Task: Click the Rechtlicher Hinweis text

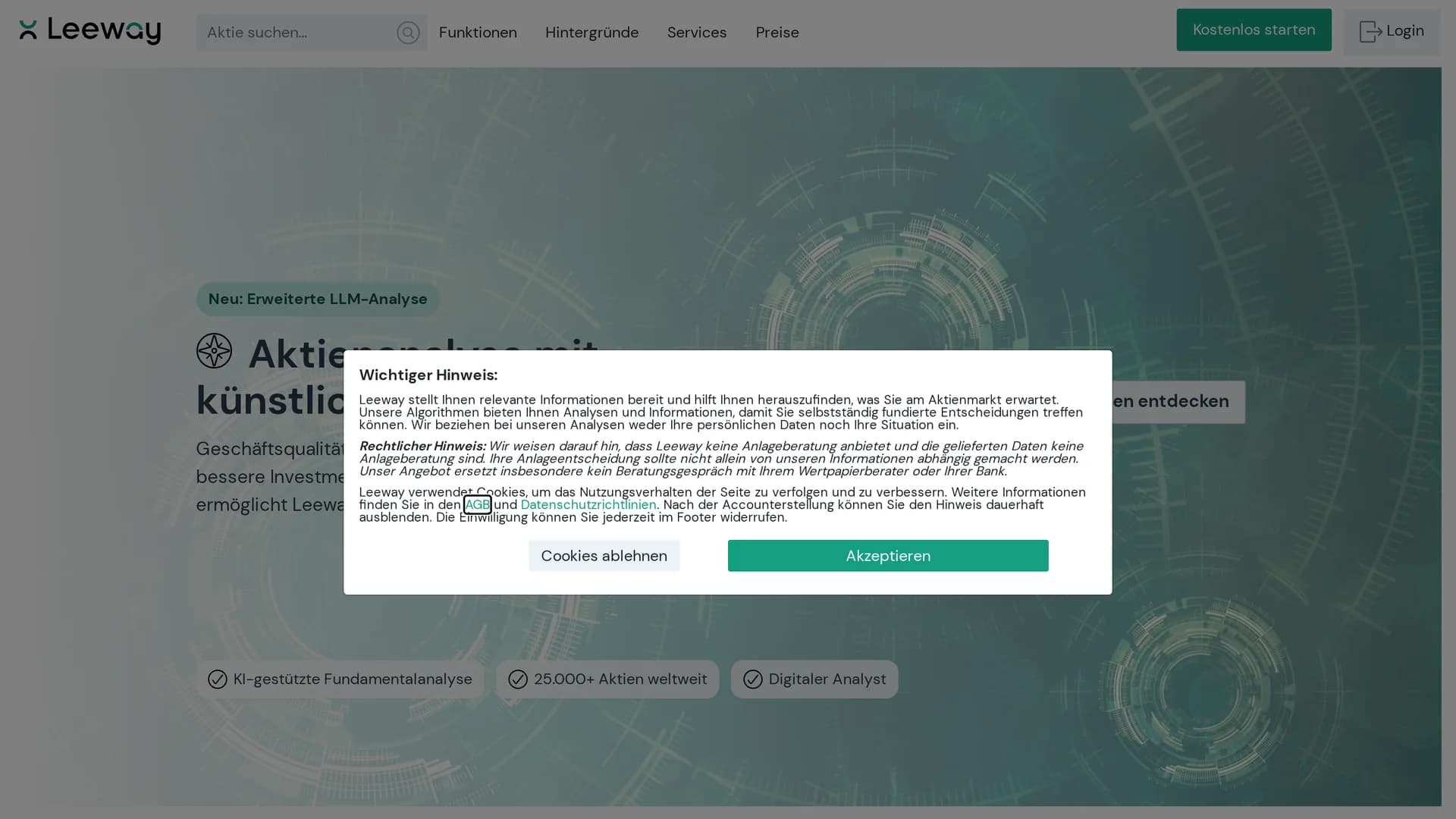Action: (x=422, y=446)
